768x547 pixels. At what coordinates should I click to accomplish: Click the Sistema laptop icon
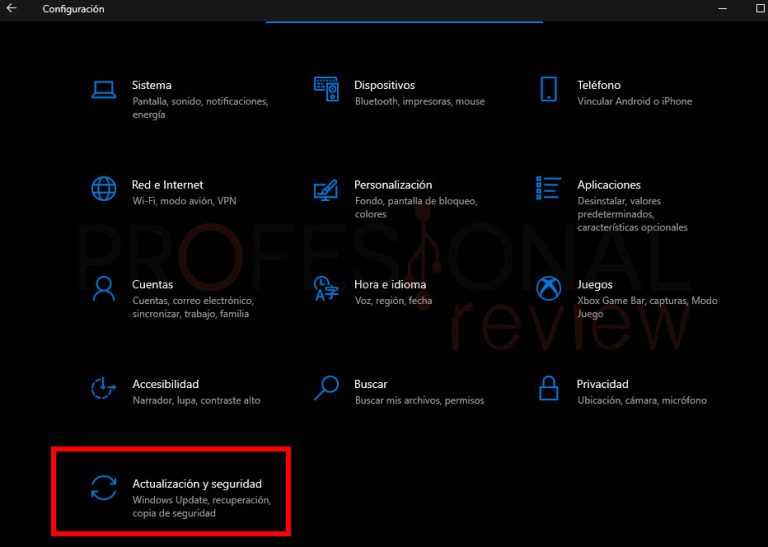pyautogui.click(x=103, y=90)
